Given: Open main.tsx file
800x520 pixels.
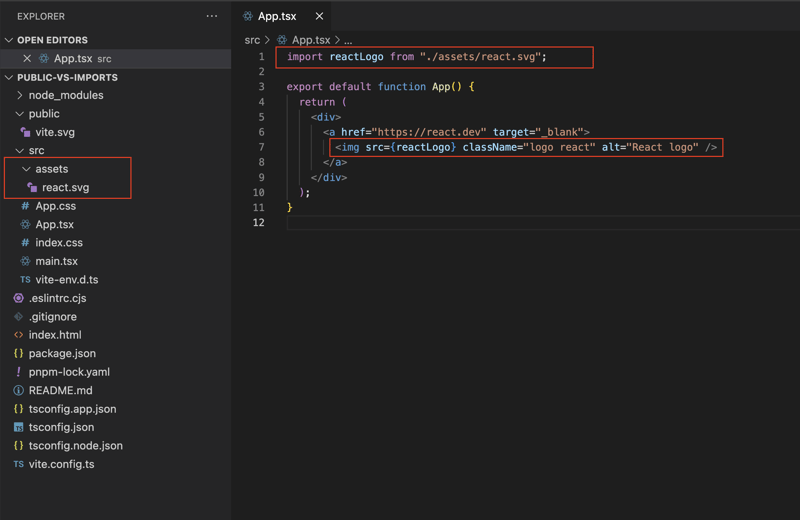Looking at the screenshot, I should click(57, 261).
